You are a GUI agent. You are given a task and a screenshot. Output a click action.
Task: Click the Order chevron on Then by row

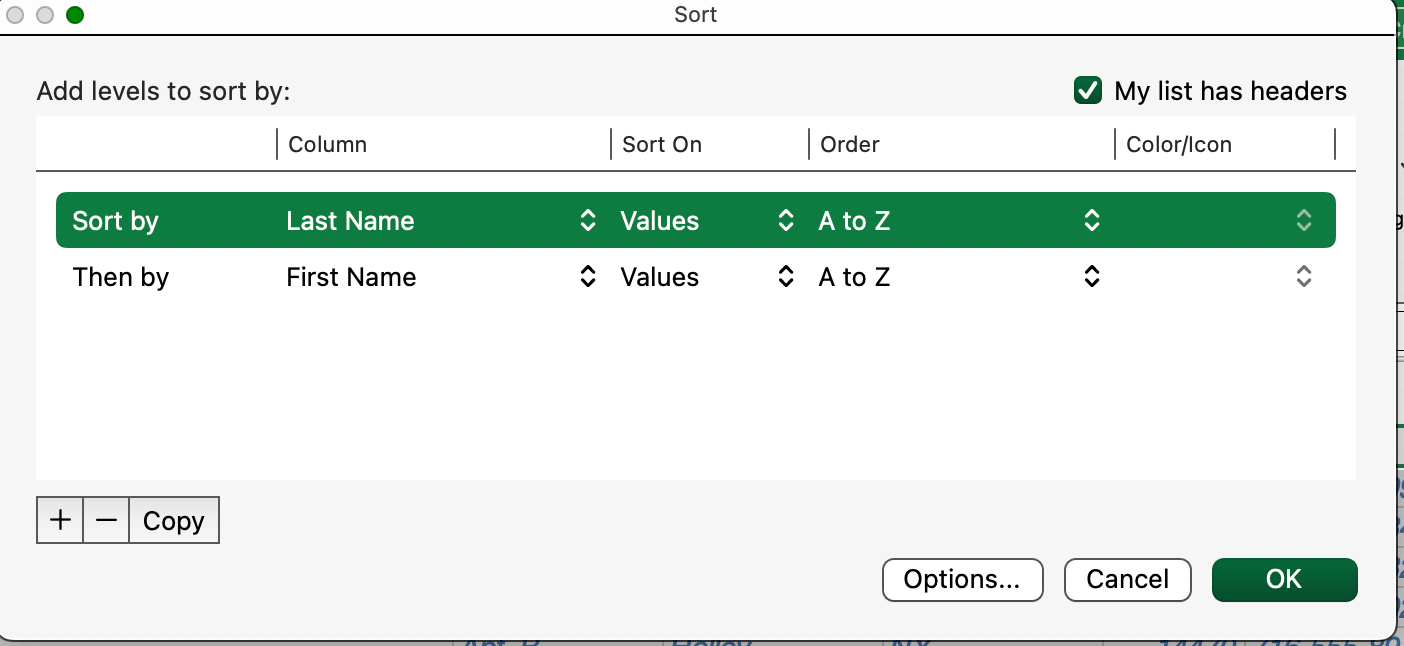pyautogui.click(x=1092, y=277)
